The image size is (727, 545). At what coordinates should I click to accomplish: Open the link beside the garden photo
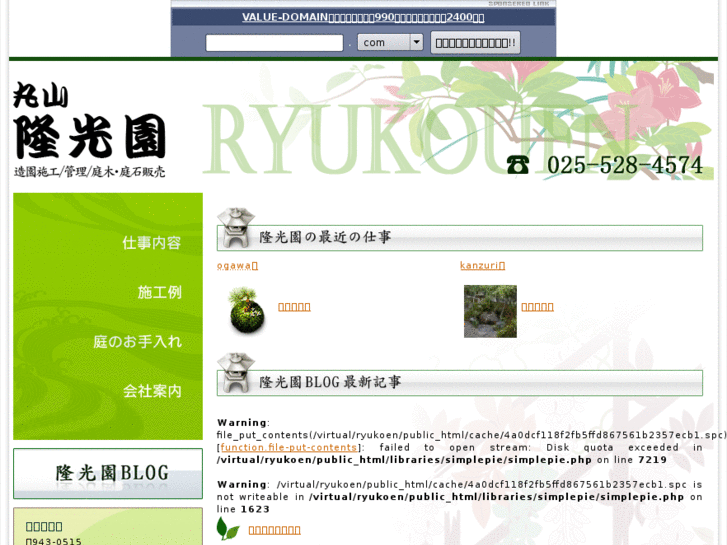537,307
